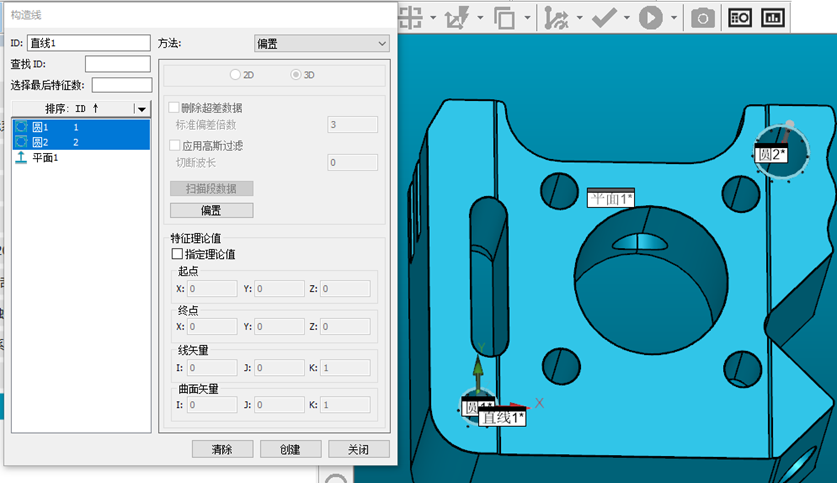The image size is (837, 483).
Task: Open the 方法 dropdown showing 偏置
Action: (x=321, y=43)
